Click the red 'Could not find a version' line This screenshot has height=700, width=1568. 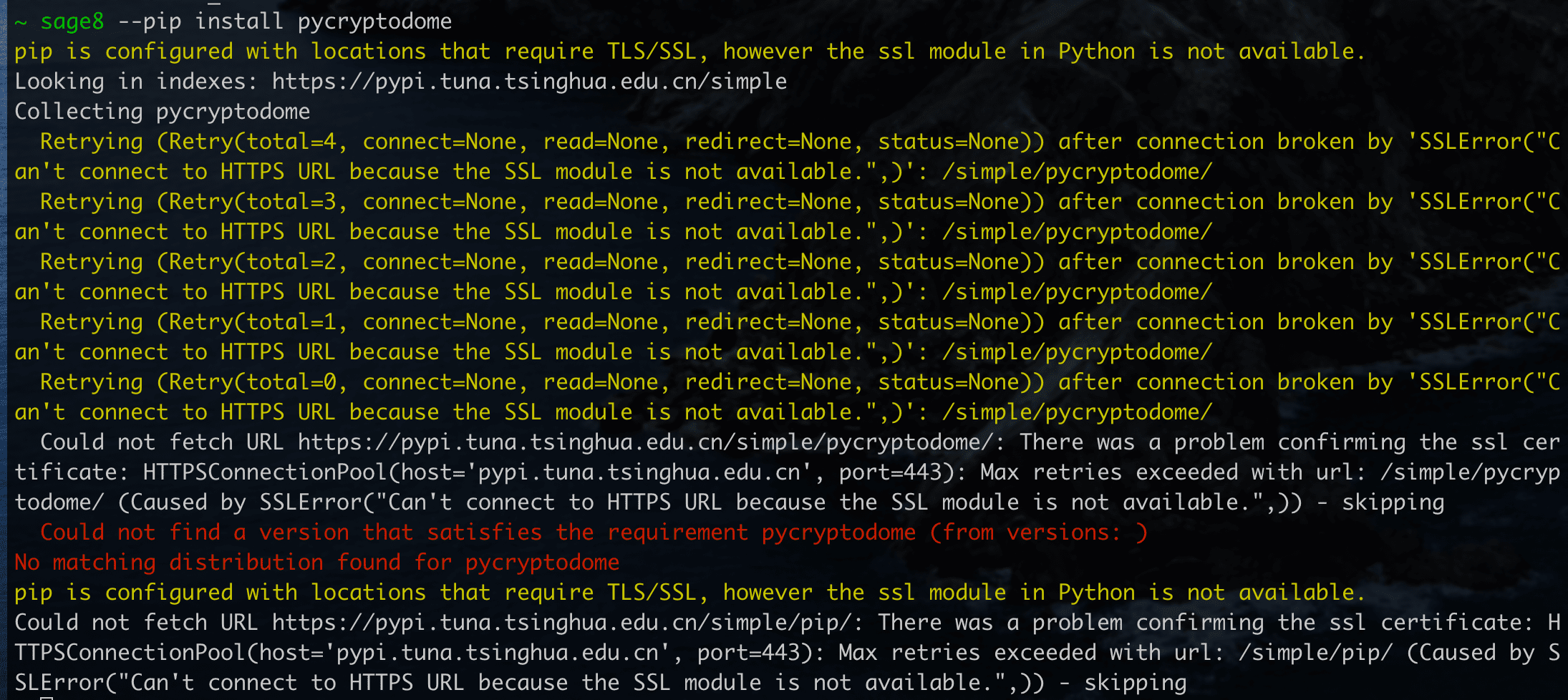click(594, 533)
